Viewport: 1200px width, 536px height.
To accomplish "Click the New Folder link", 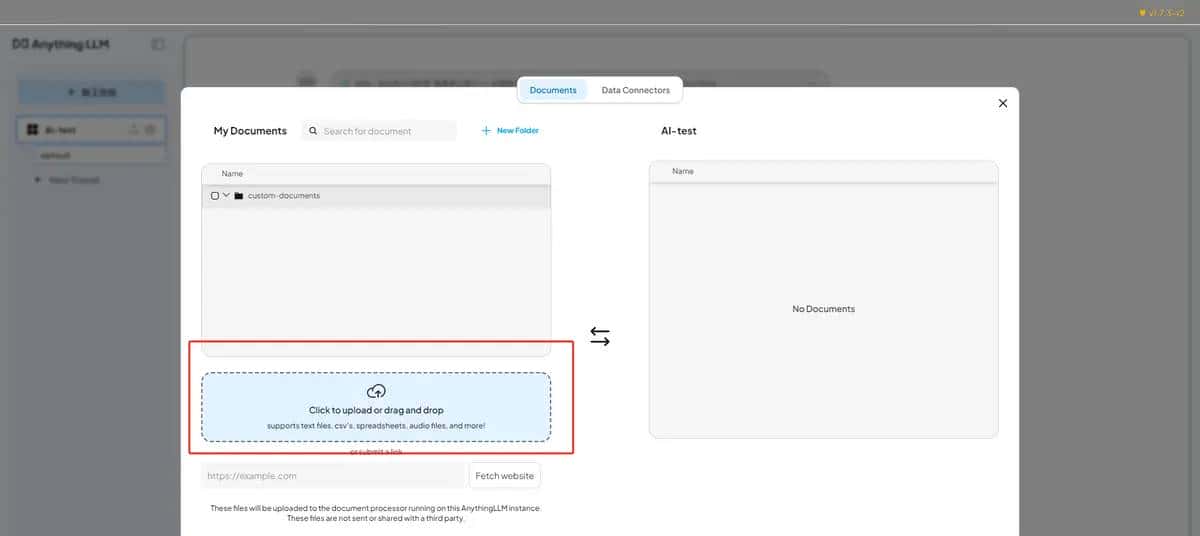I will tap(518, 131).
